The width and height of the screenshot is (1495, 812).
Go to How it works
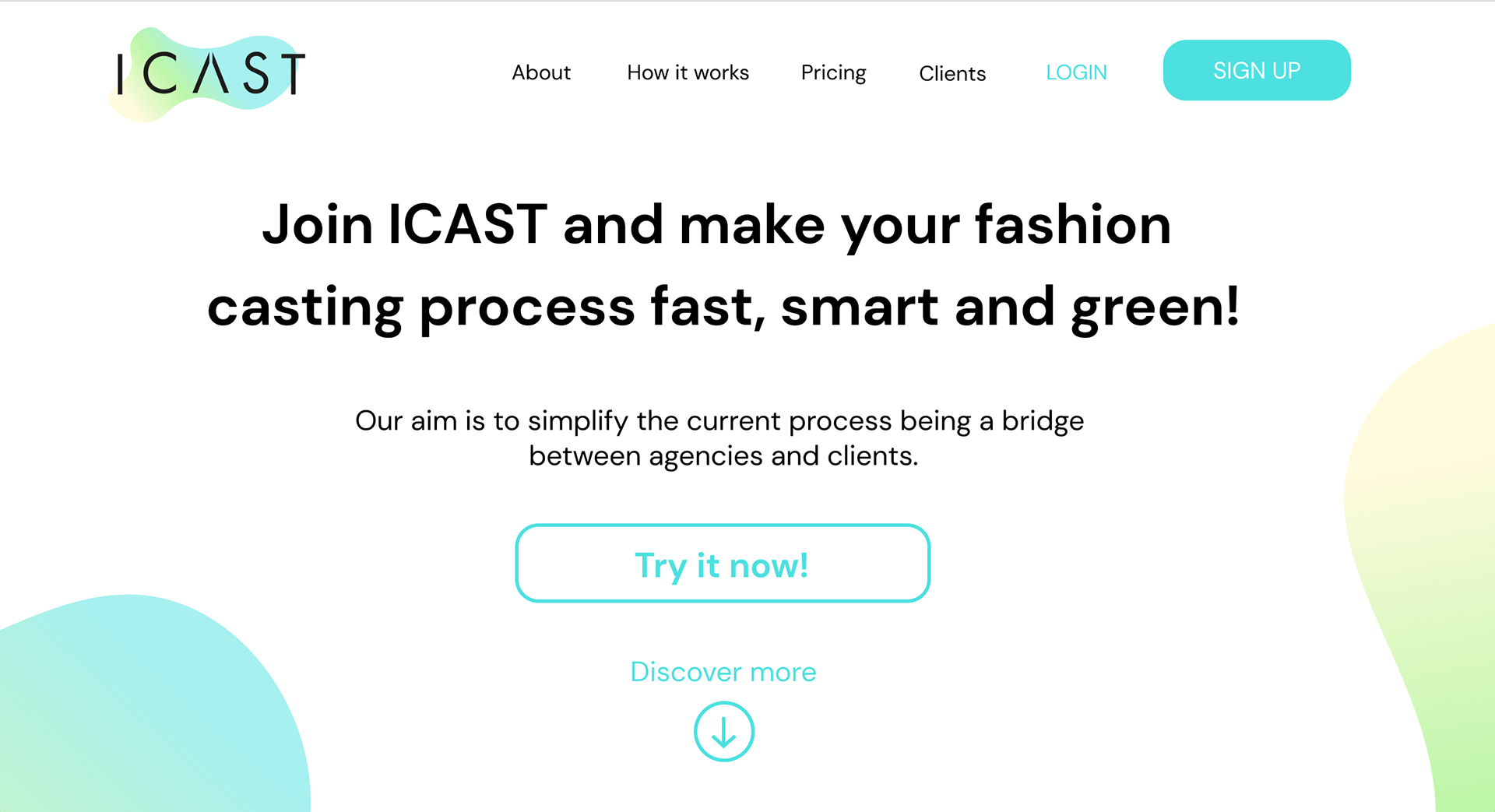point(688,72)
